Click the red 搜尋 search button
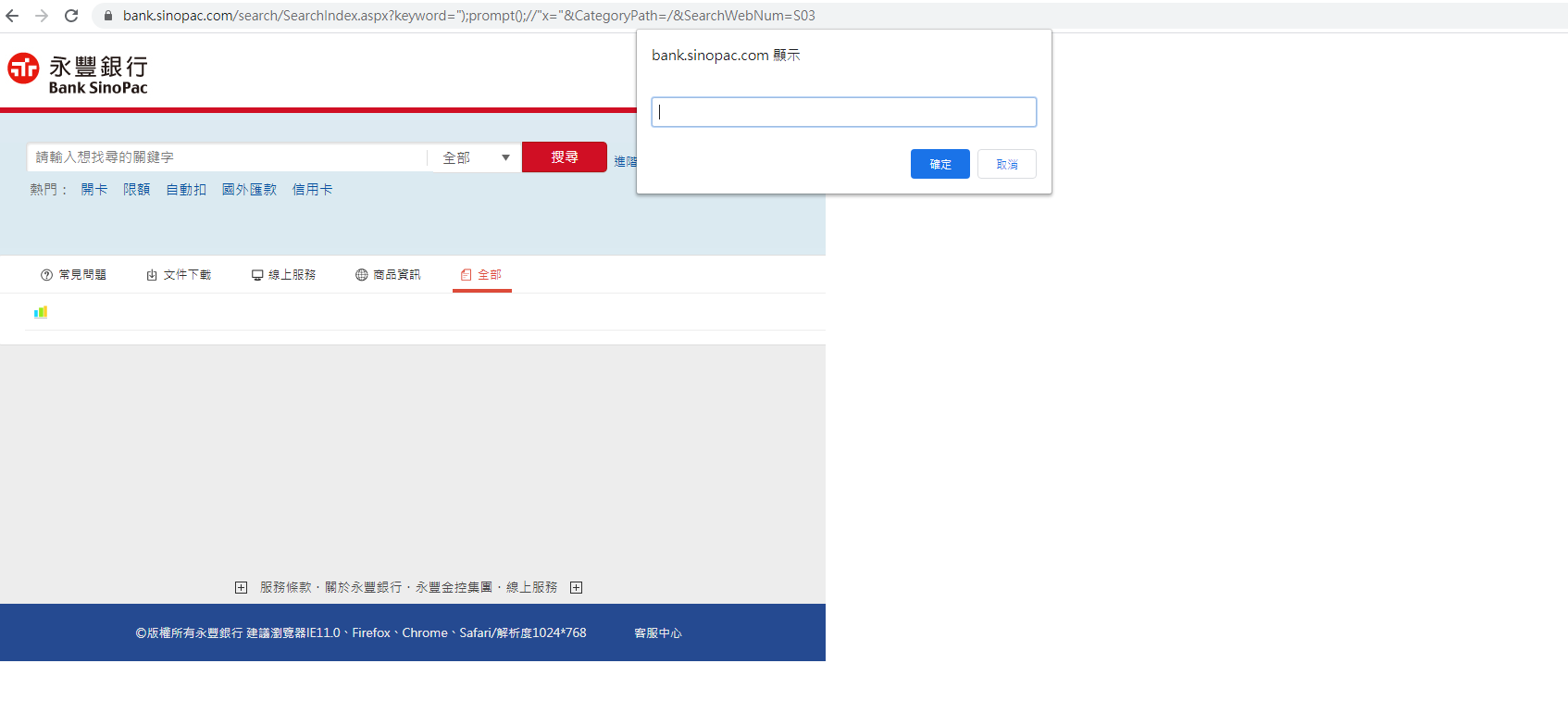 565,157
